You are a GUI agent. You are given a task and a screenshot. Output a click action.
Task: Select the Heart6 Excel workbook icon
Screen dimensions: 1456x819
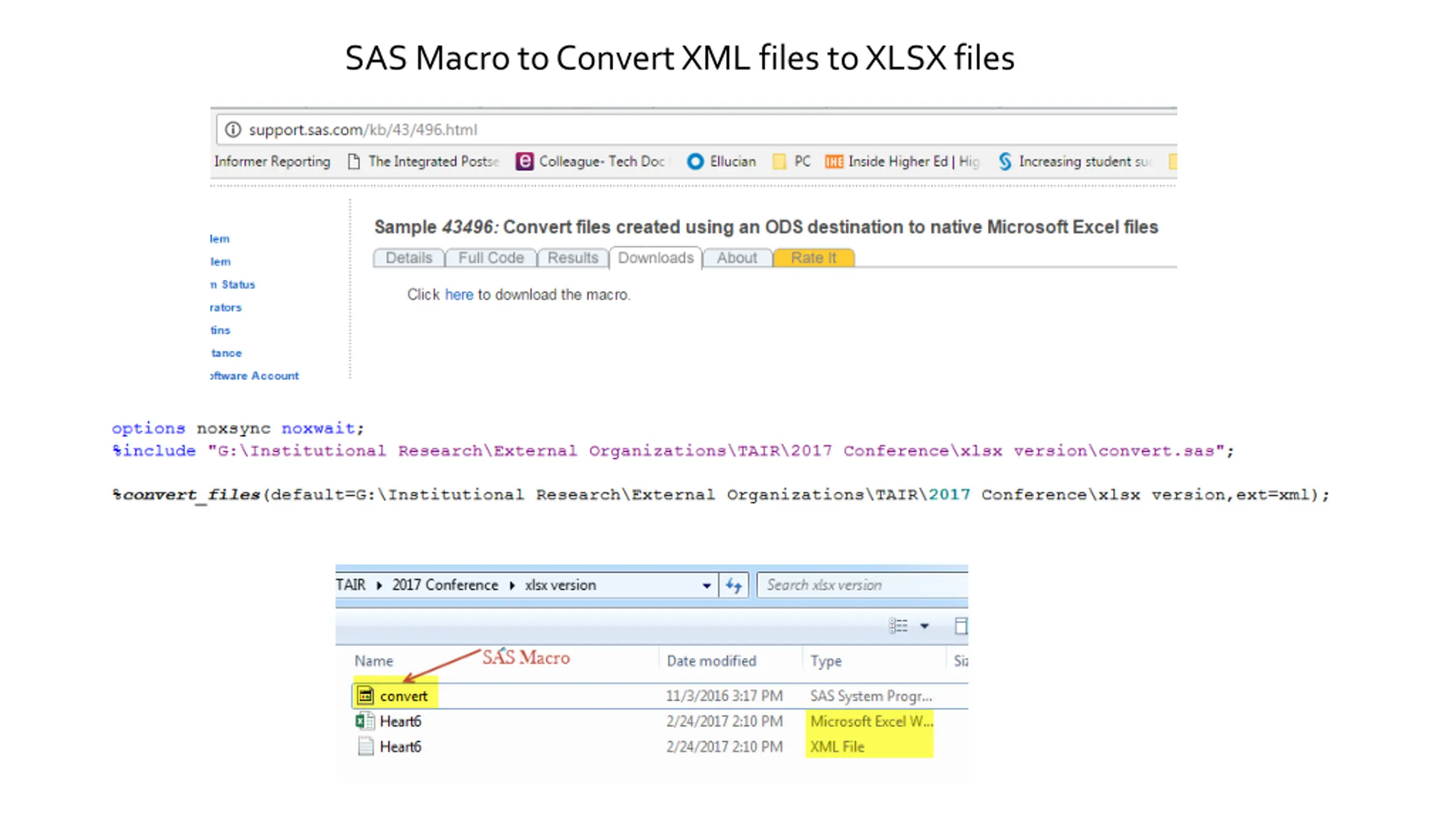365,721
